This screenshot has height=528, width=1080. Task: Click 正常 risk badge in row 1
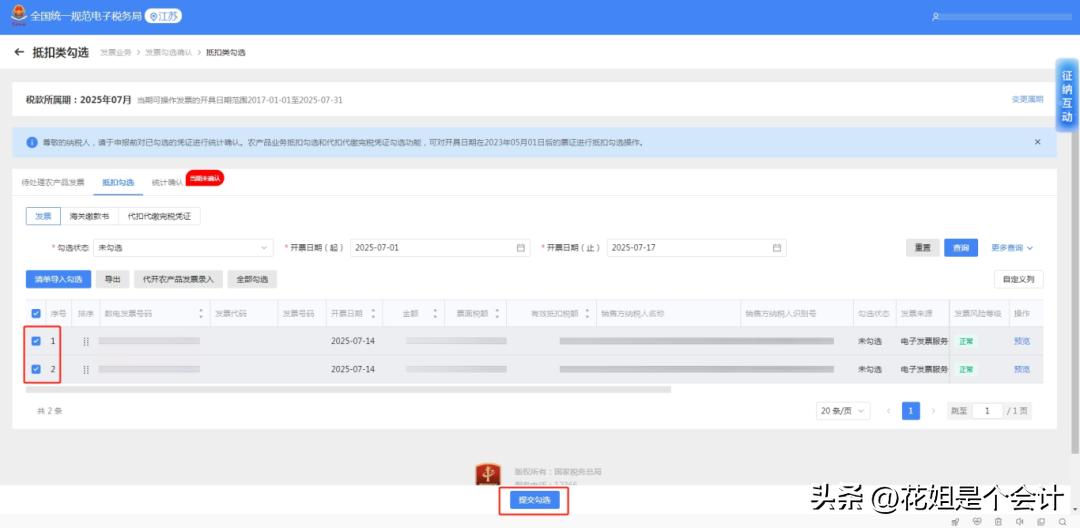[966, 341]
